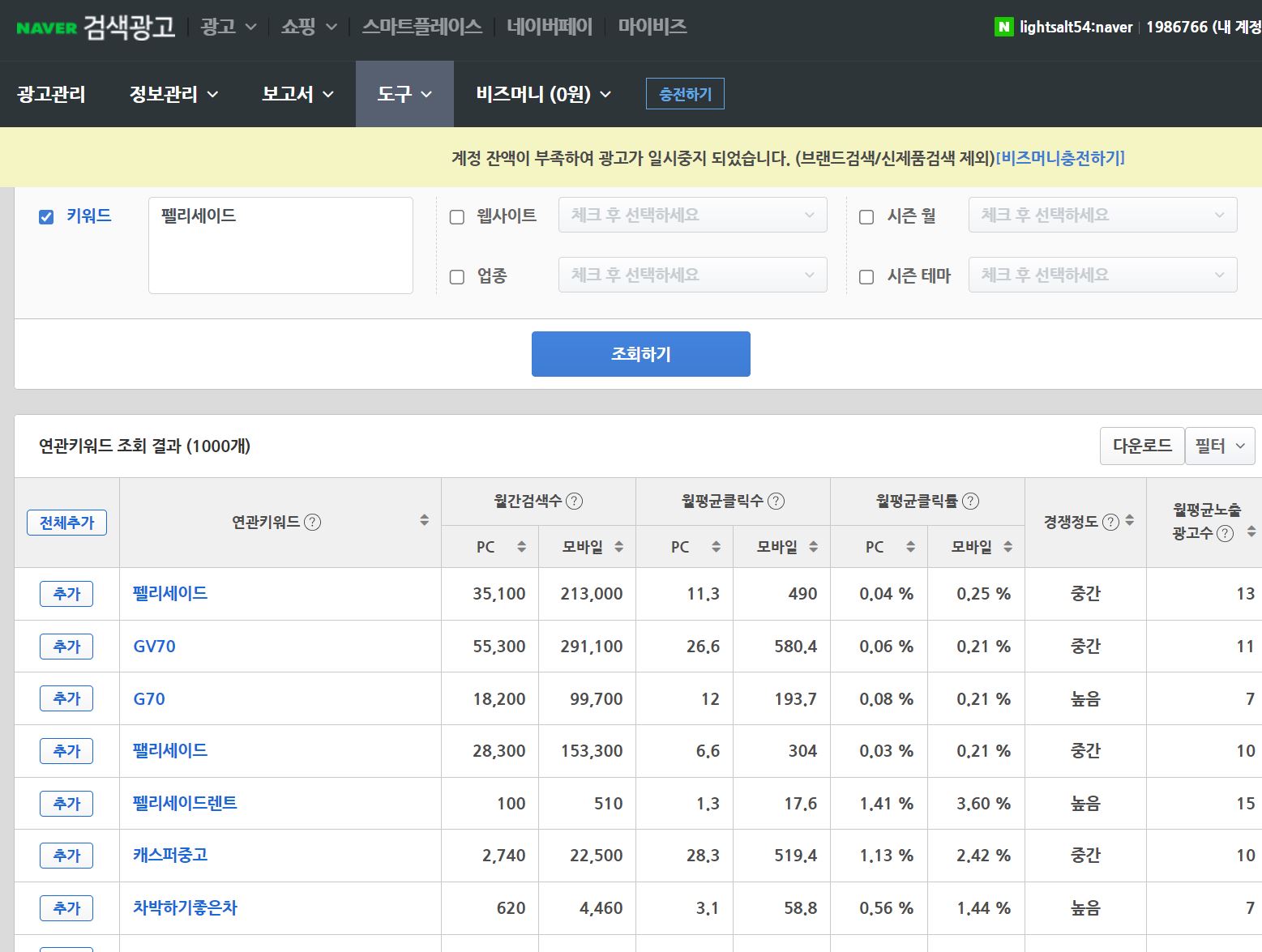Screen dimensions: 1262x952
Task: Open 스마트플레이스 from top bar
Action: click(421, 27)
